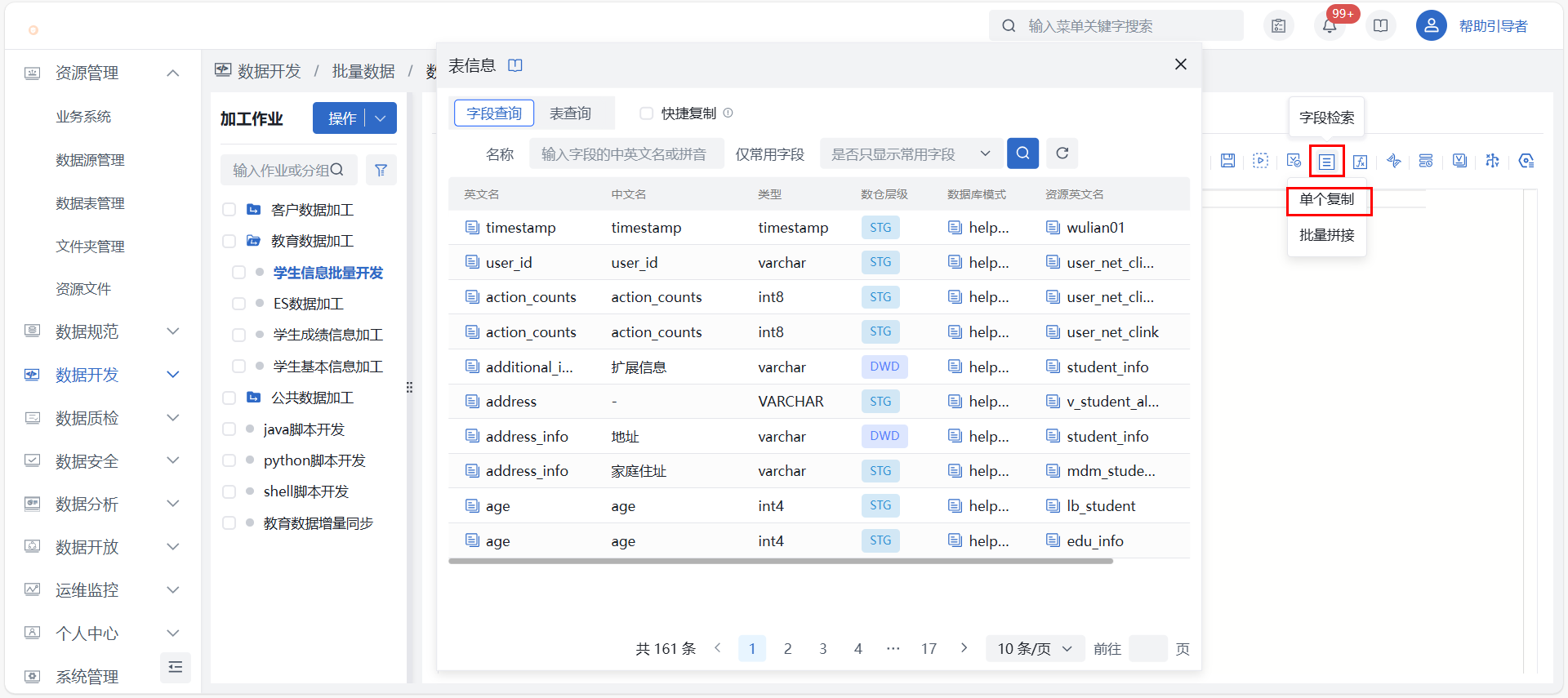Click the next page arrow in pagination
1568x698 pixels.
click(x=964, y=648)
